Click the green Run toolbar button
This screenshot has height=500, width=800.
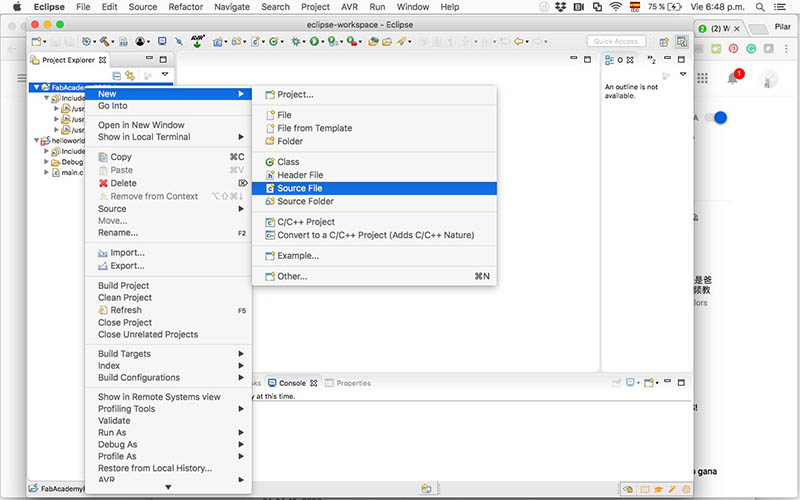(314, 41)
